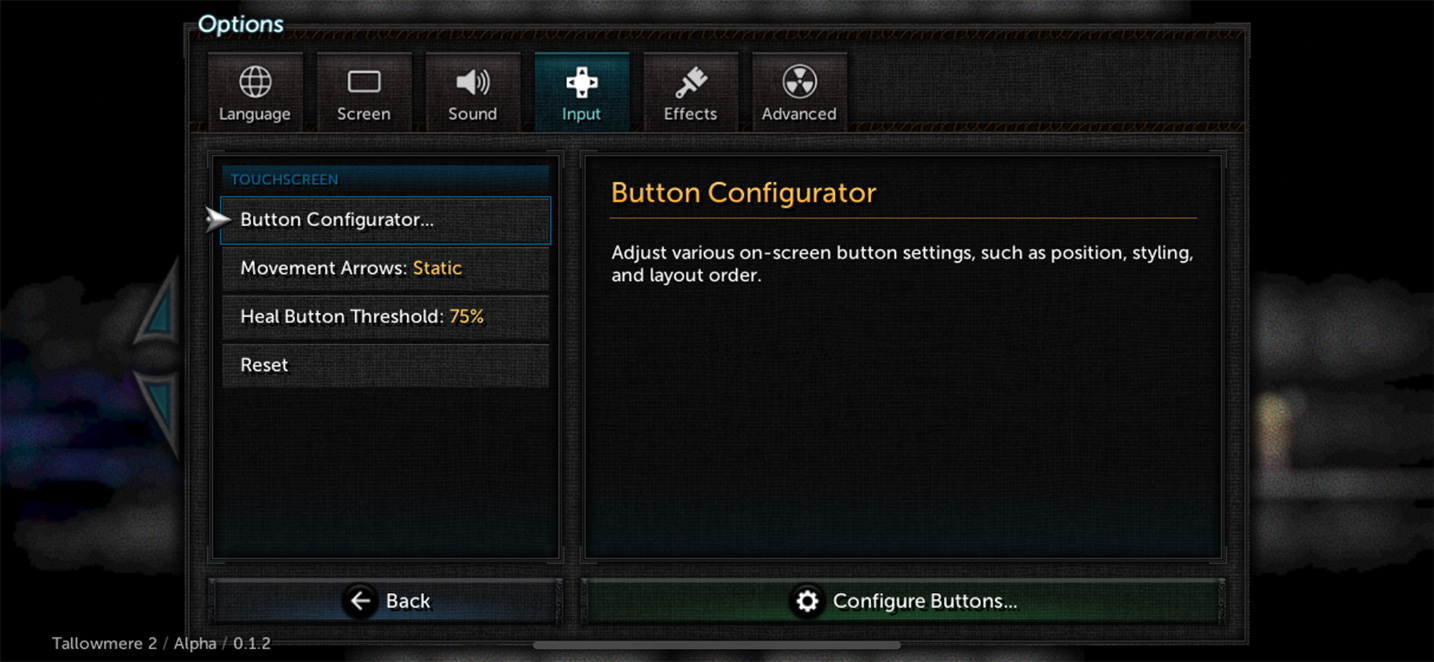Switch to the Effects tab
This screenshot has height=662, width=1434.
pyautogui.click(x=690, y=92)
